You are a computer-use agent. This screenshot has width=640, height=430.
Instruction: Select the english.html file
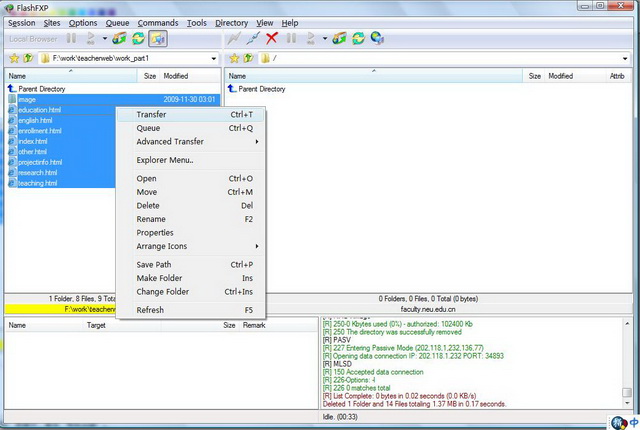[35, 120]
